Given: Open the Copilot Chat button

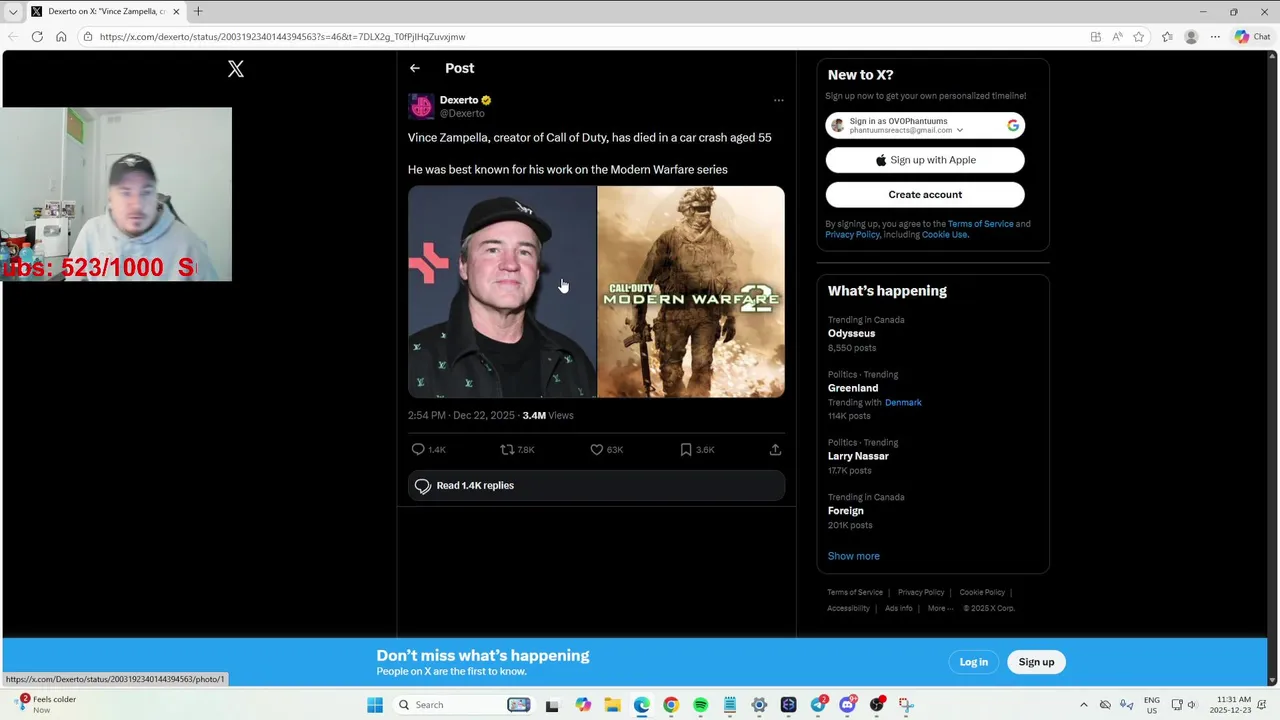Looking at the screenshot, I should coord(1253,37).
